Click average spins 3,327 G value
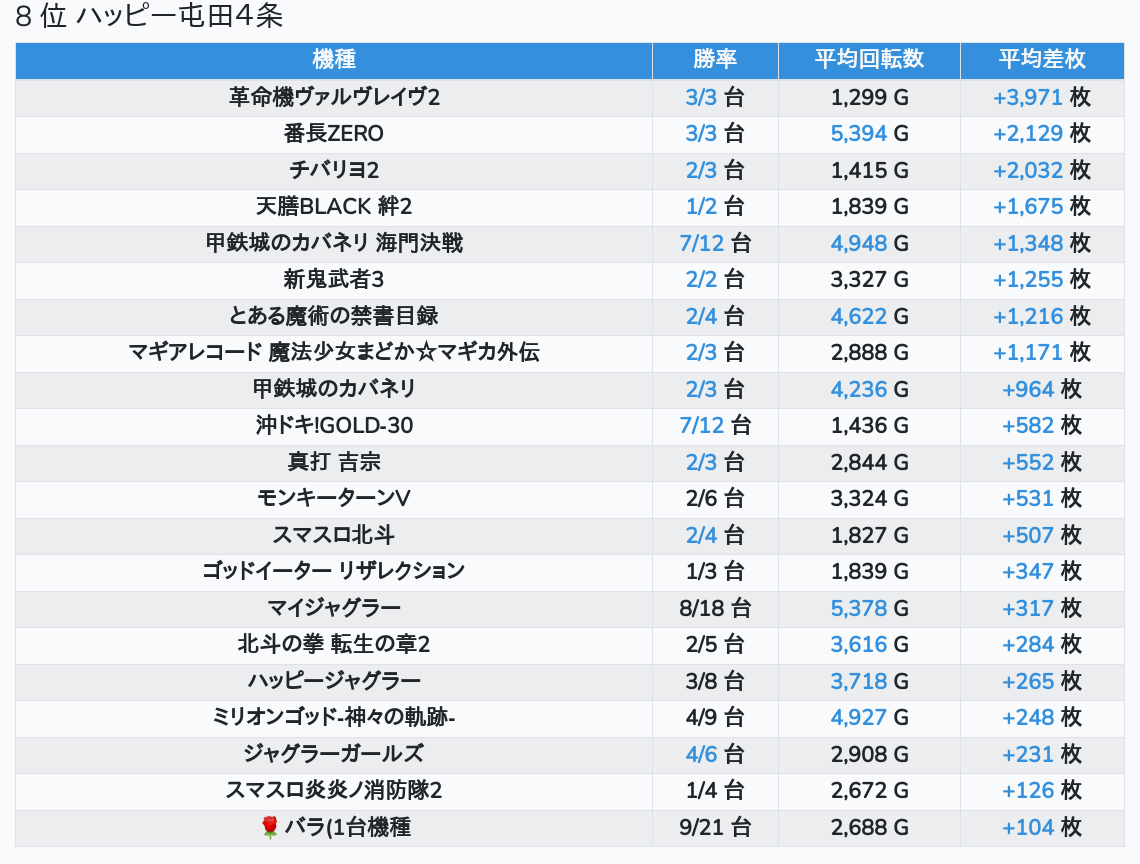Viewport: 1140px width, 864px height. coord(870,279)
